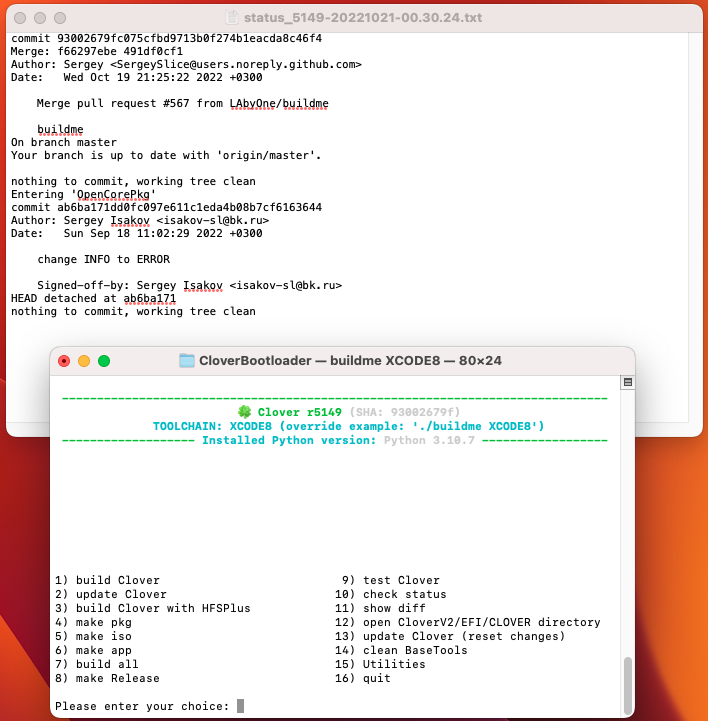Screen dimensions: 708x721
Task: Click the '16) quit' line
Action: [x=363, y=678]
